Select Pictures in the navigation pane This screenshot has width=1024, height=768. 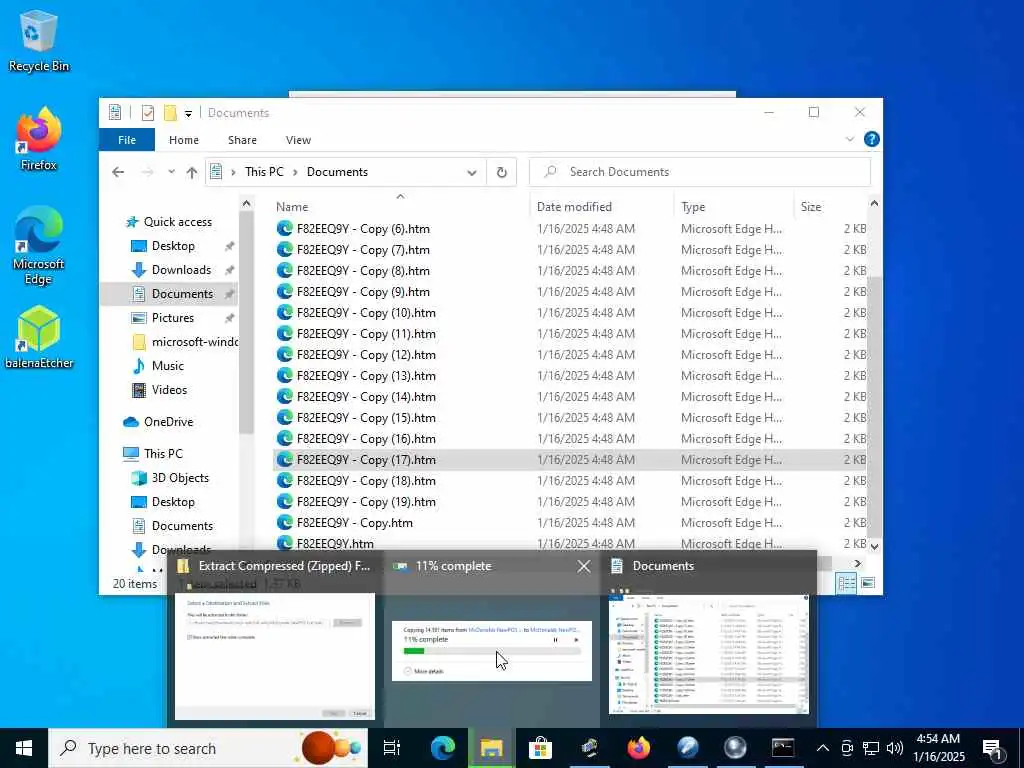click(172, 318)
